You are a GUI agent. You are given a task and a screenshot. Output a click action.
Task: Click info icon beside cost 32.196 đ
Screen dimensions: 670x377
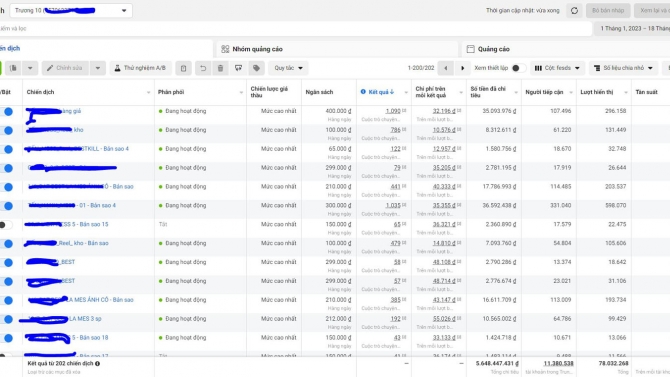pyautogui.click(x=459, y=111)
